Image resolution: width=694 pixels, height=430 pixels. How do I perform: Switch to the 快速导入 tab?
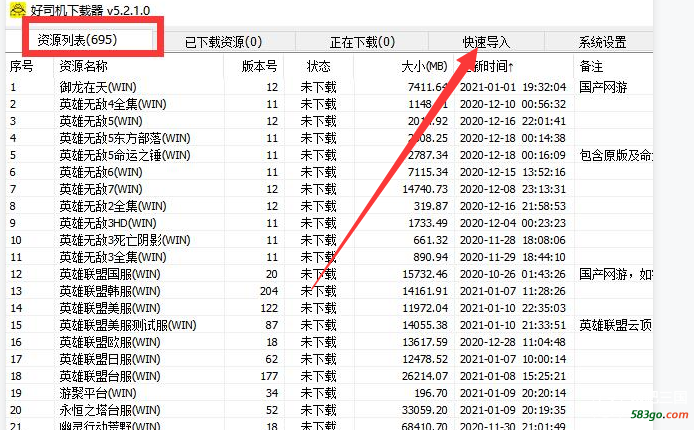(x=486, y=42)
